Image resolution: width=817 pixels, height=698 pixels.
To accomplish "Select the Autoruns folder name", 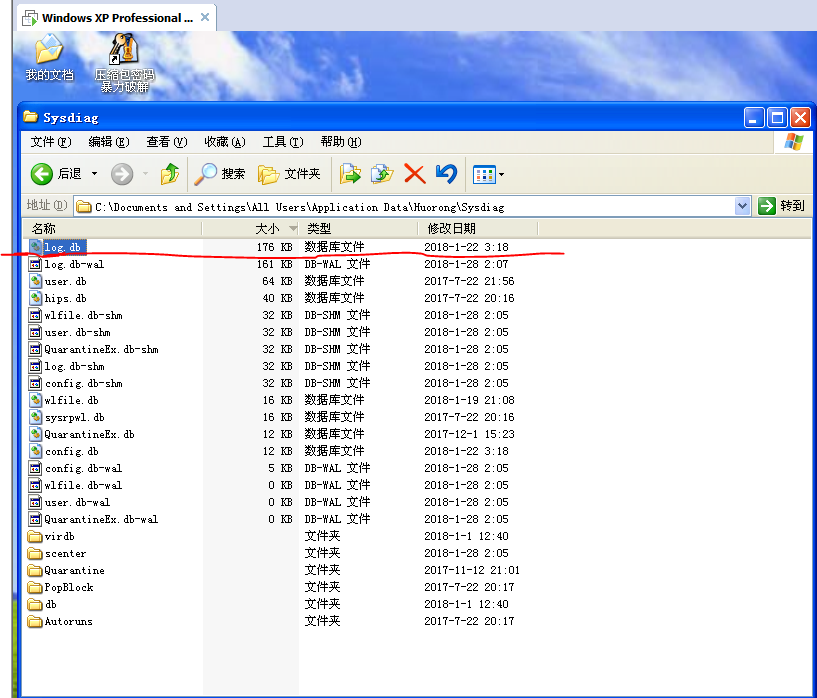I will (x=68, y=621).
